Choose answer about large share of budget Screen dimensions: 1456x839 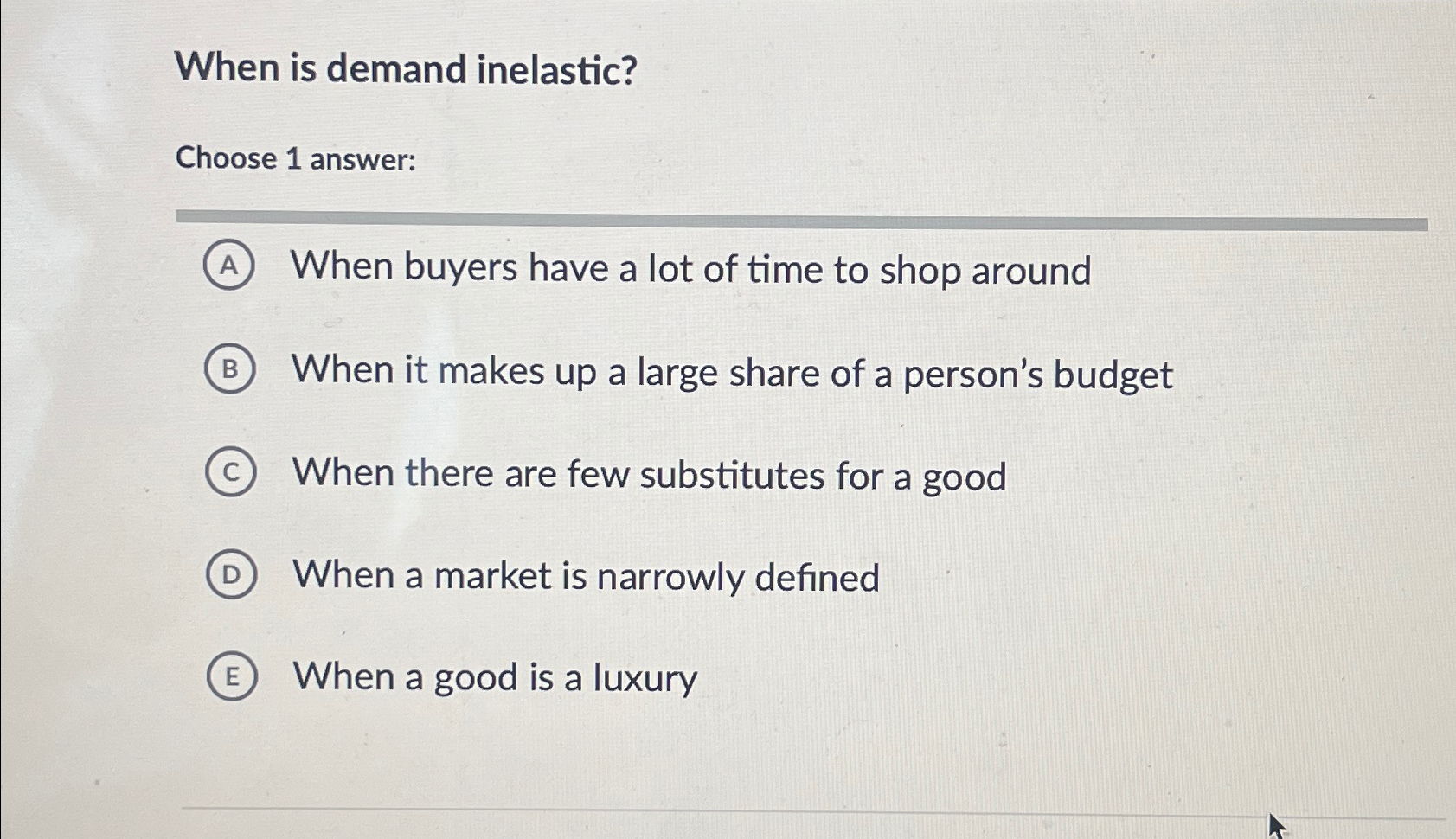pyautogui.click(x=731, y=373)
